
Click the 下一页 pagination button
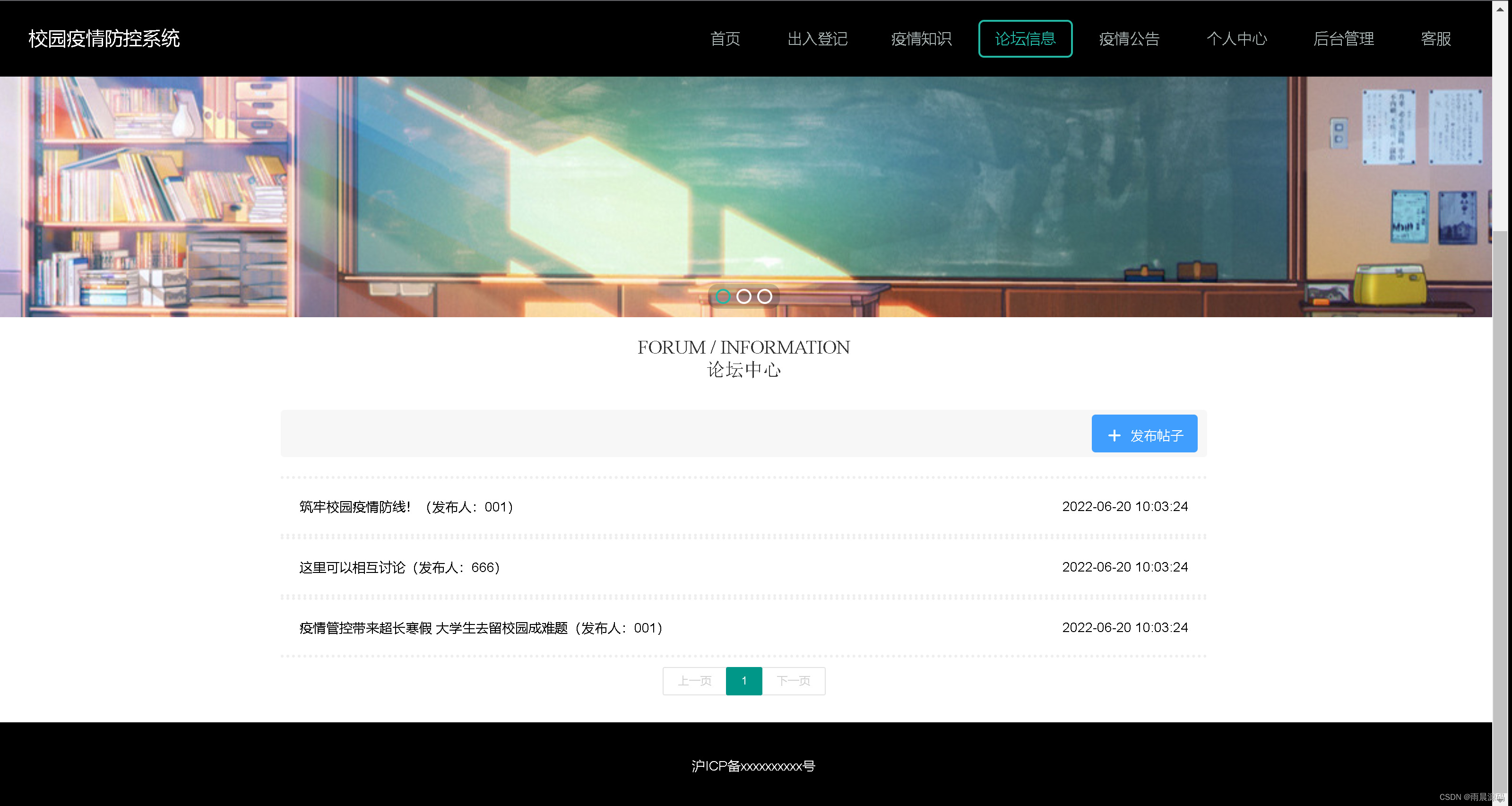[x=794, y=681]
